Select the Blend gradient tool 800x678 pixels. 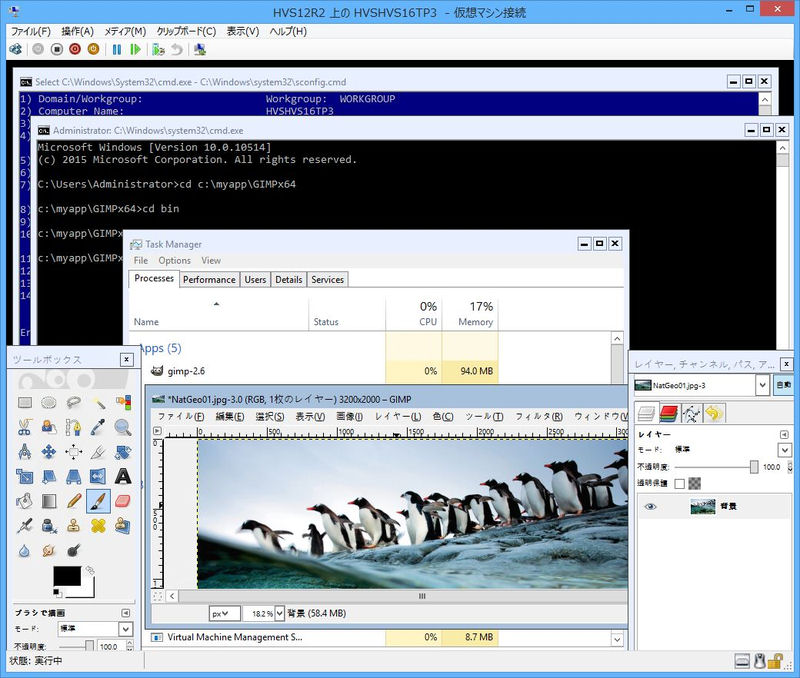pyautogui.click(x=49, y=501)
